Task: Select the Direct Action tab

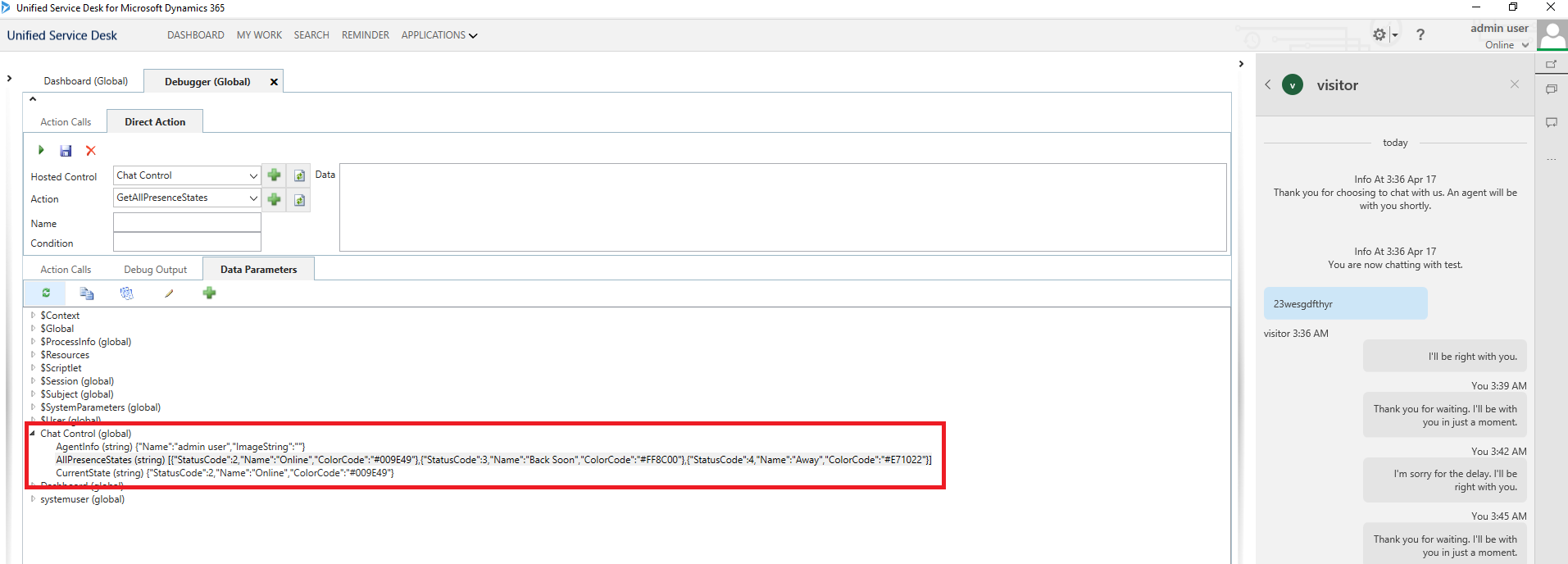Action: (x=155, y=122)
